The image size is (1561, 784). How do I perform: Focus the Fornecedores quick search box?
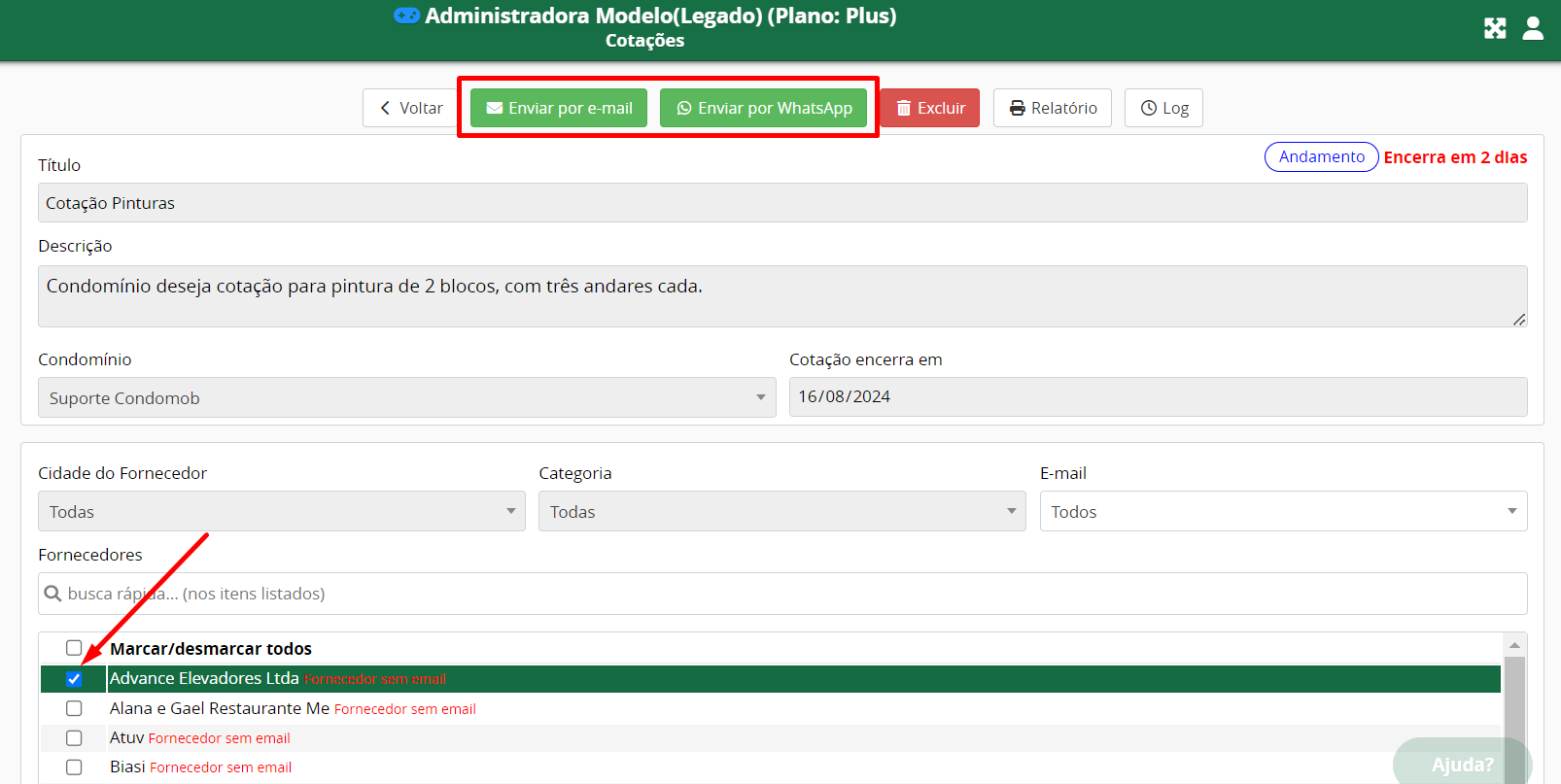[782, 594]
